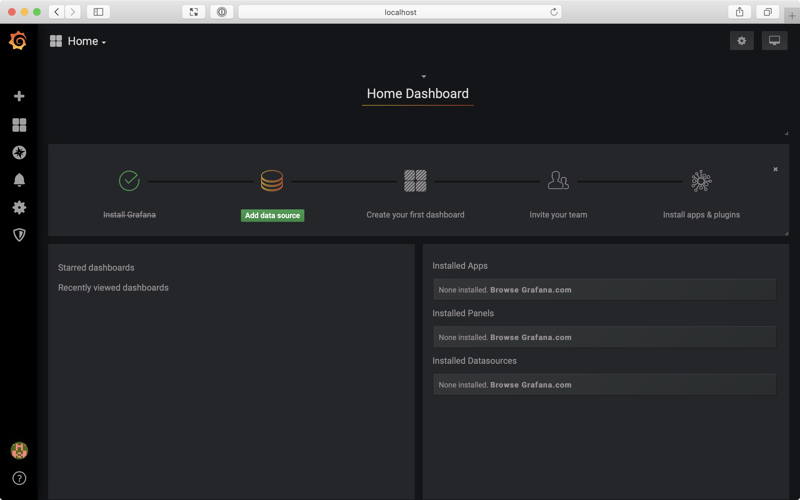Click Starred dashboards heading
800x500 pixels.
coord(96,267)
